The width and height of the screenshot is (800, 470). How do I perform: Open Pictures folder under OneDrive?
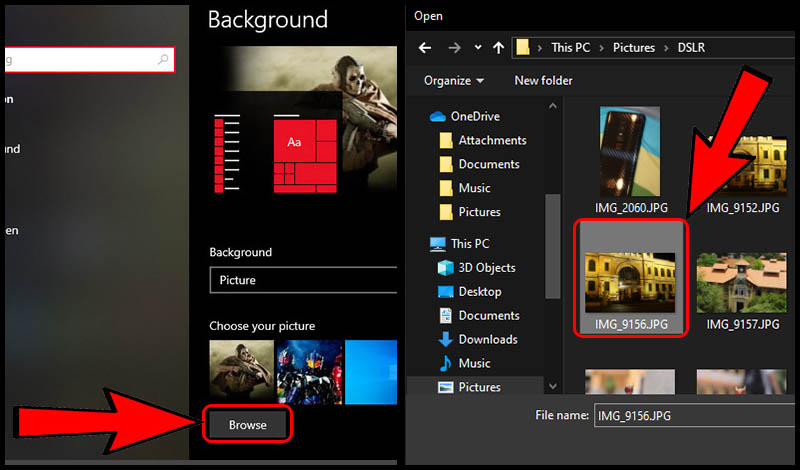tap(479, 212)
